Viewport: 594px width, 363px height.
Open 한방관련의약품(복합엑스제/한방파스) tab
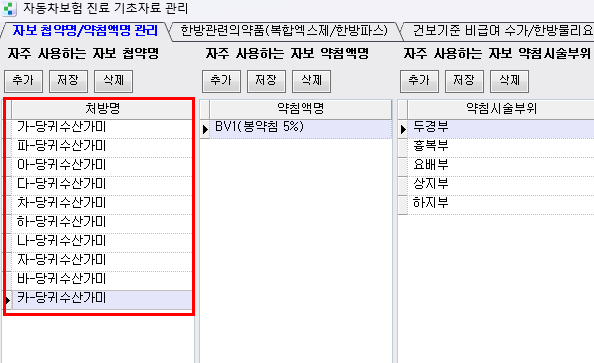coord(284,31)
